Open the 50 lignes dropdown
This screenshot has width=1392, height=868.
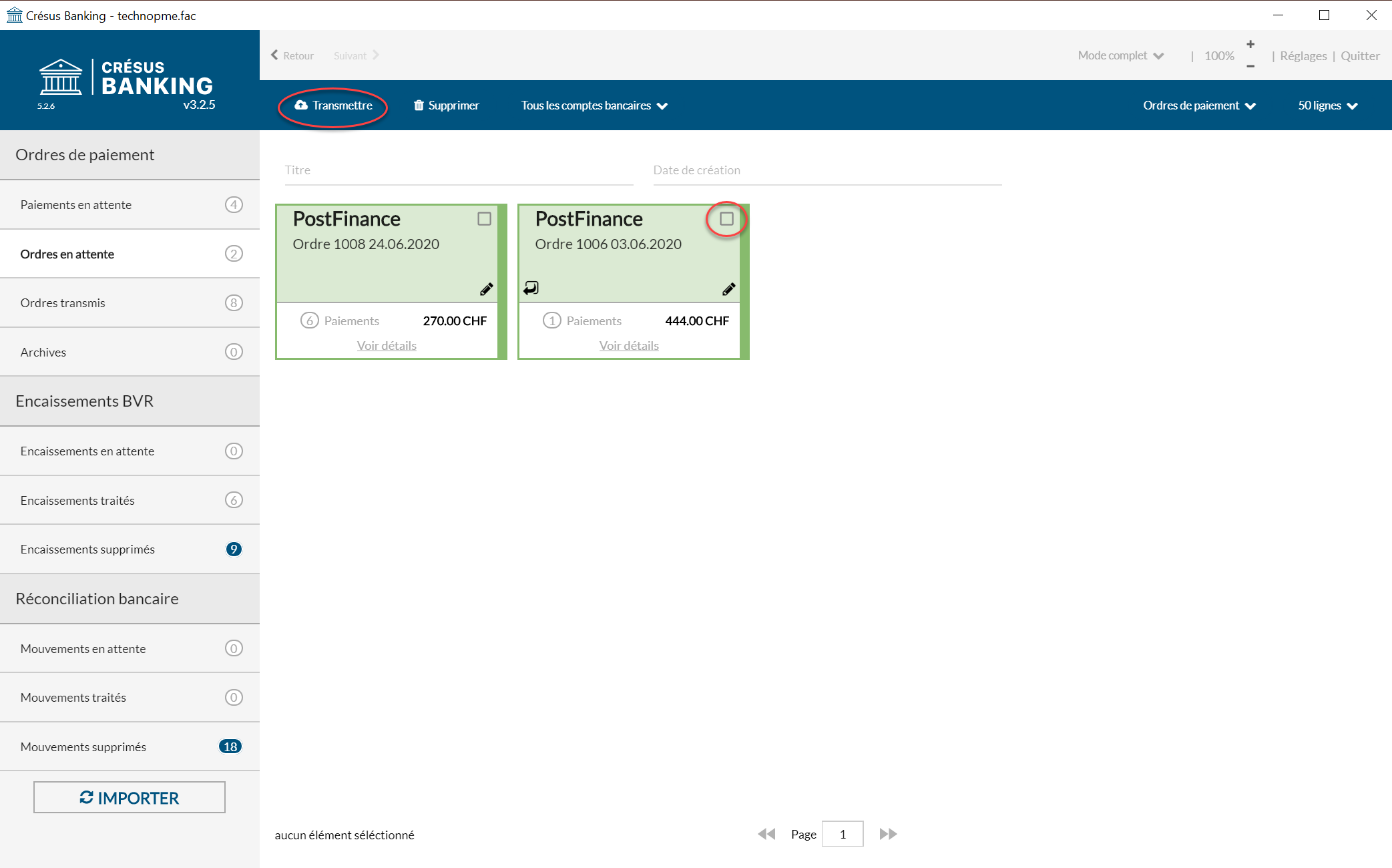pos(1327,105)
